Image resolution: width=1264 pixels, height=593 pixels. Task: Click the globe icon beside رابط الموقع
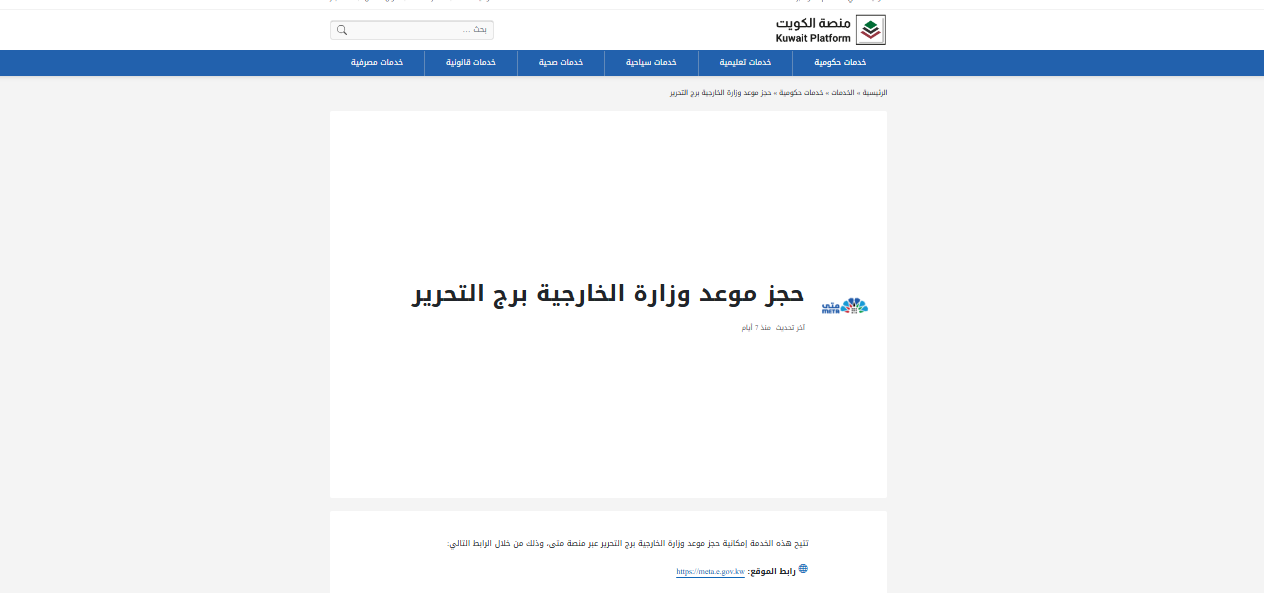tap(803, 569)
